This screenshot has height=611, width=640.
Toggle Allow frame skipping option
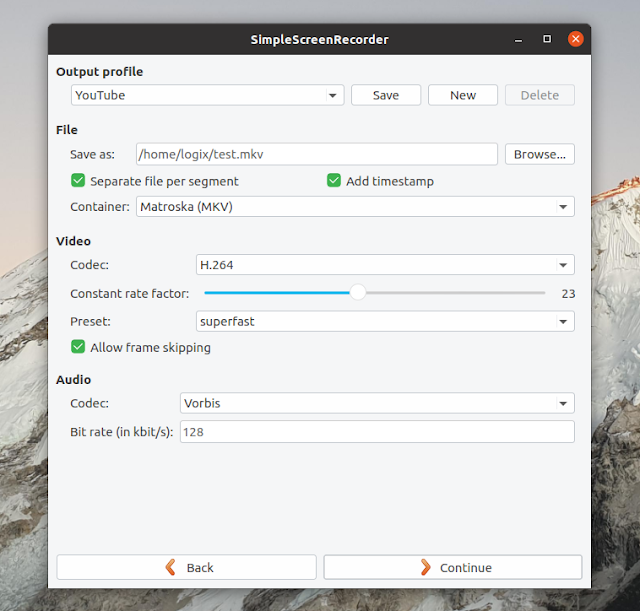[x=78, y=347]
